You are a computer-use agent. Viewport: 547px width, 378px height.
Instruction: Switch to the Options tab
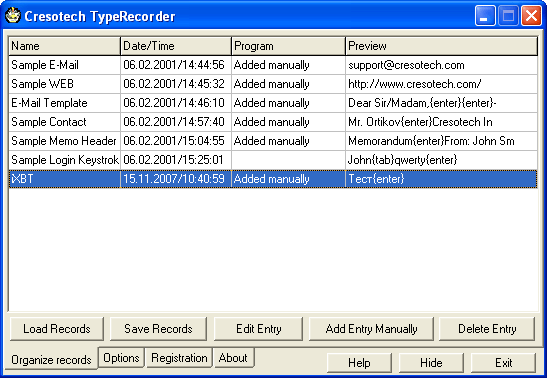pos(121,358)
